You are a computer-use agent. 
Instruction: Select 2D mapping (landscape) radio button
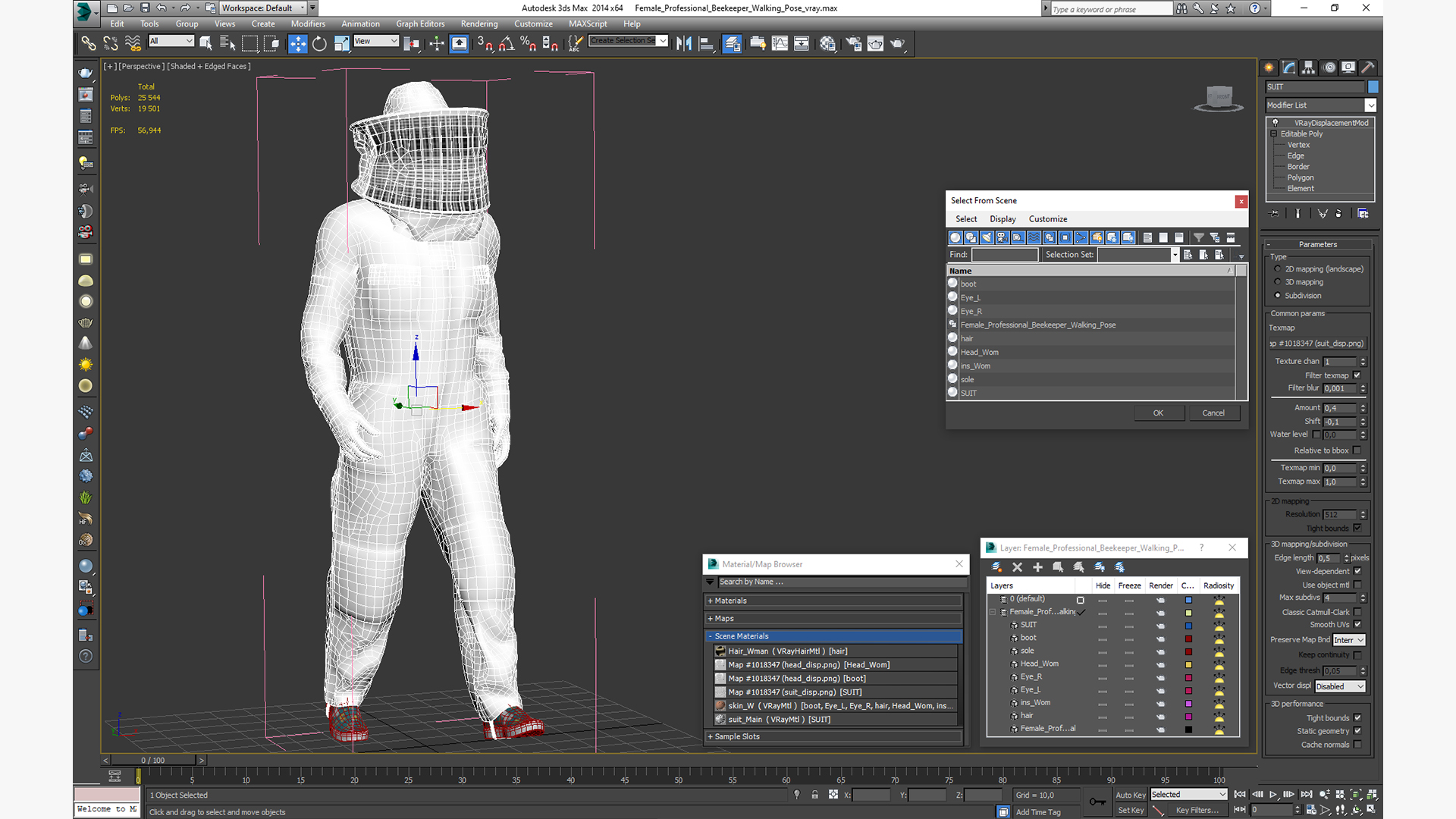1278,269
